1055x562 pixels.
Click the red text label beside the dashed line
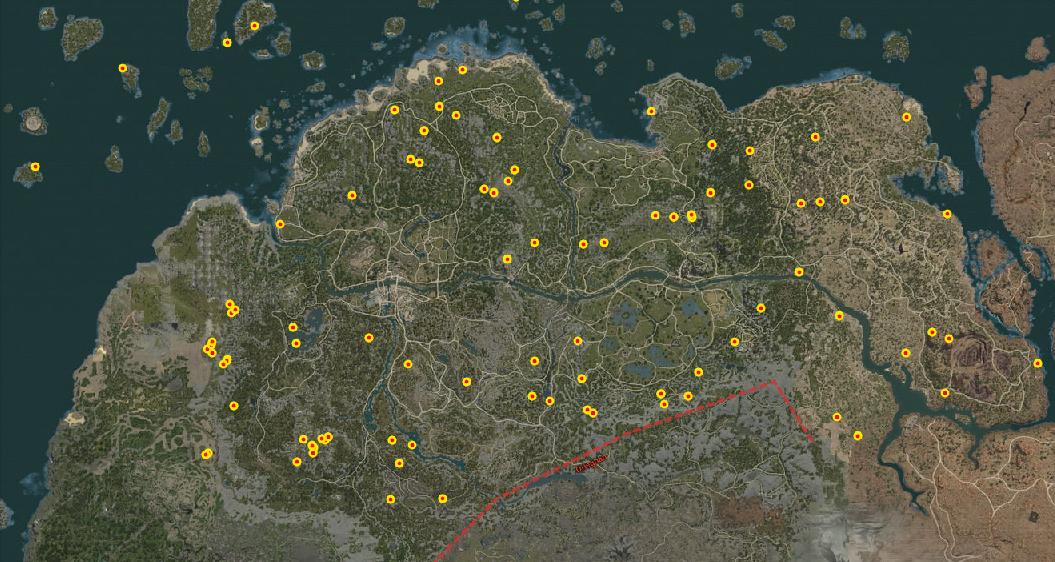click(591, 462)
